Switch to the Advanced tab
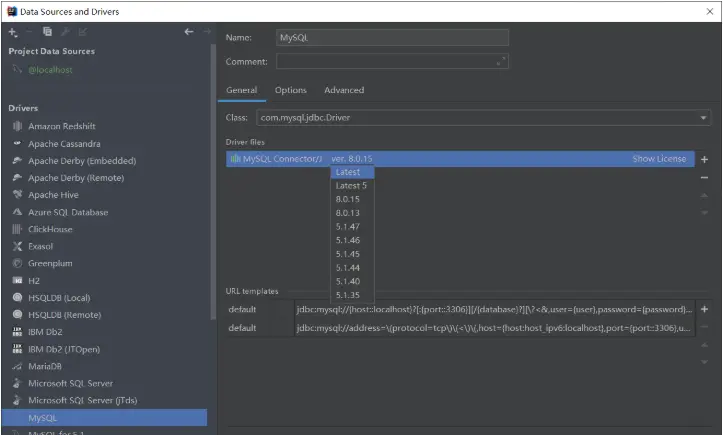Screen dimensions: 723x435 coord(344,90)
